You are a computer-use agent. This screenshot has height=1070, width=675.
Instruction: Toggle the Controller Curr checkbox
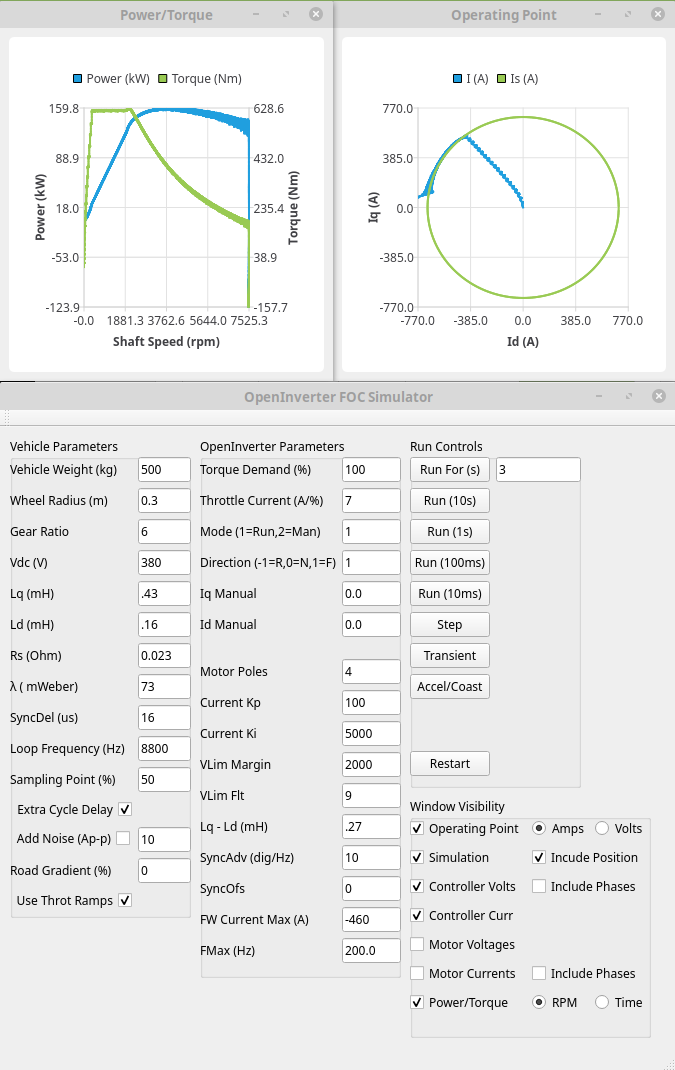[x=417, y=915]
